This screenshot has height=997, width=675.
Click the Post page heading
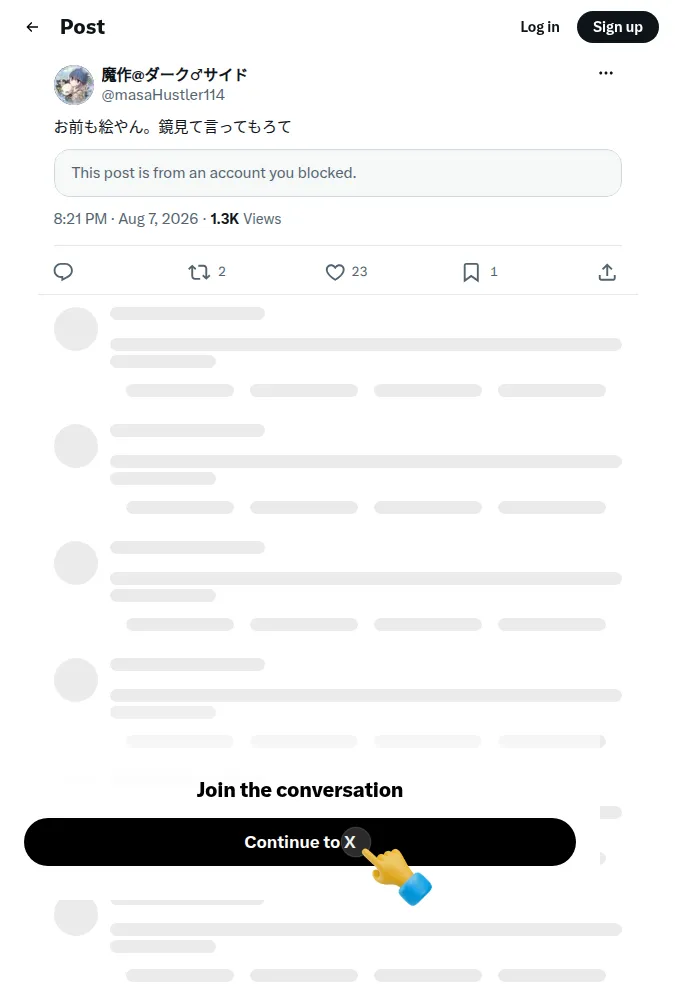click(83, 27)
